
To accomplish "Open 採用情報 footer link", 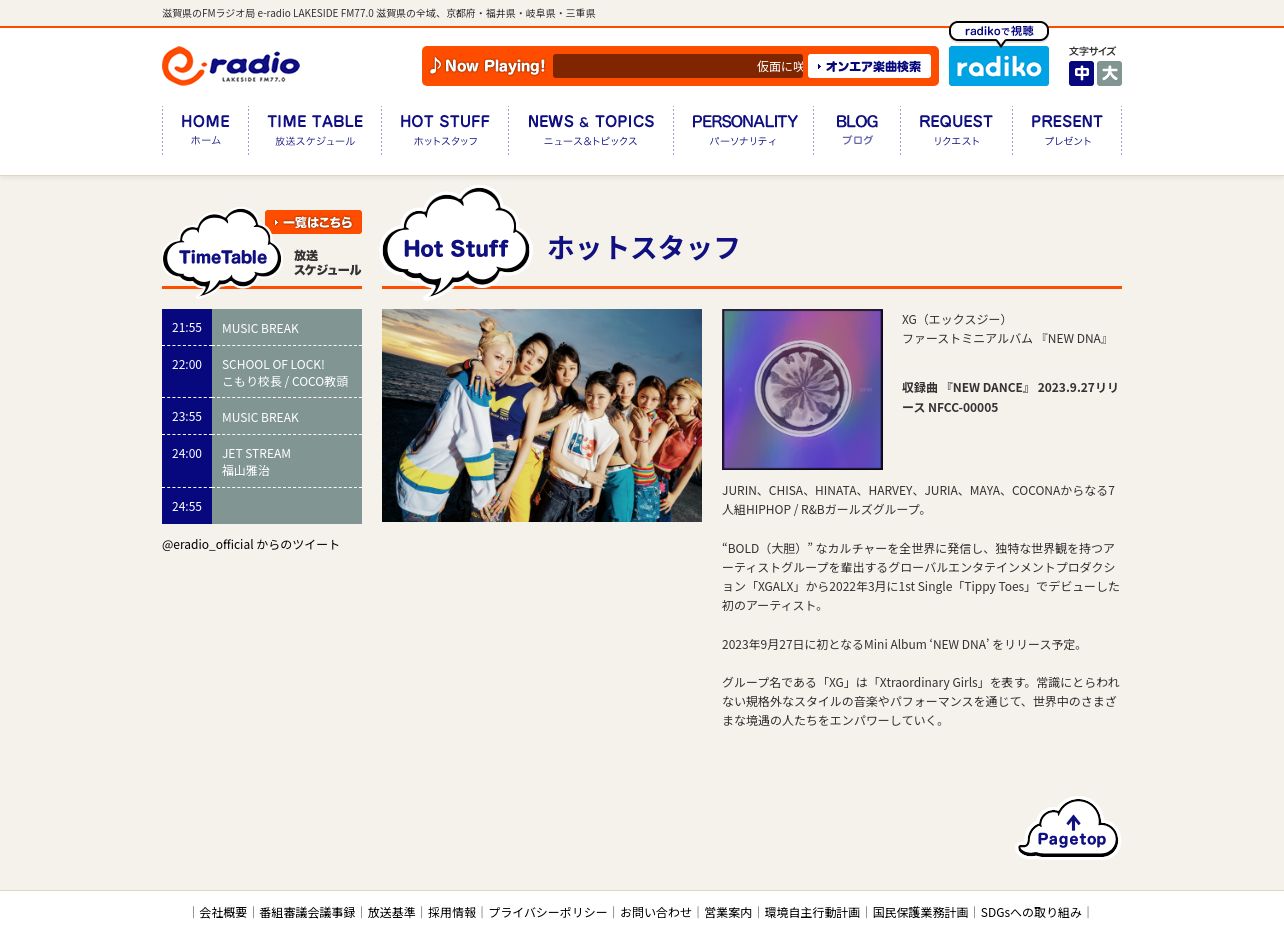I will 452,912.
